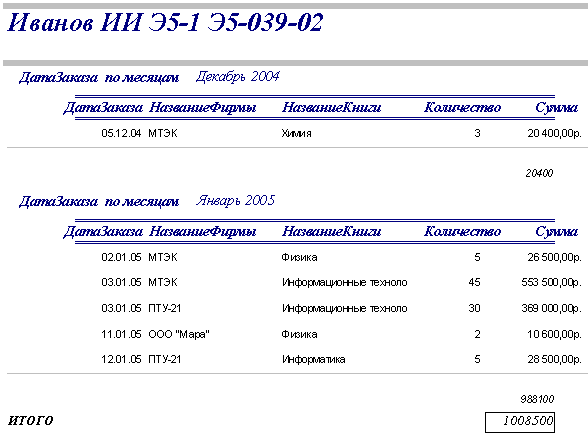
Task: Click the НазваниеФирмы column header in December table
Action: (x=202, y=108)
